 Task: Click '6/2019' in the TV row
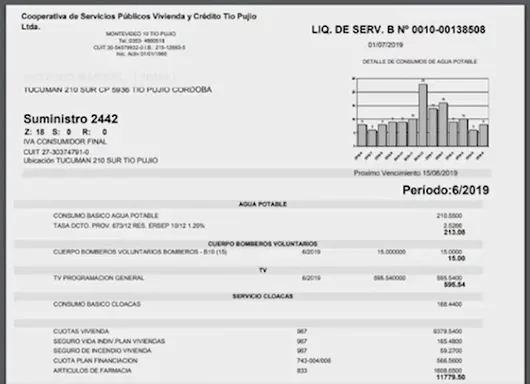(x=311, y=278)
